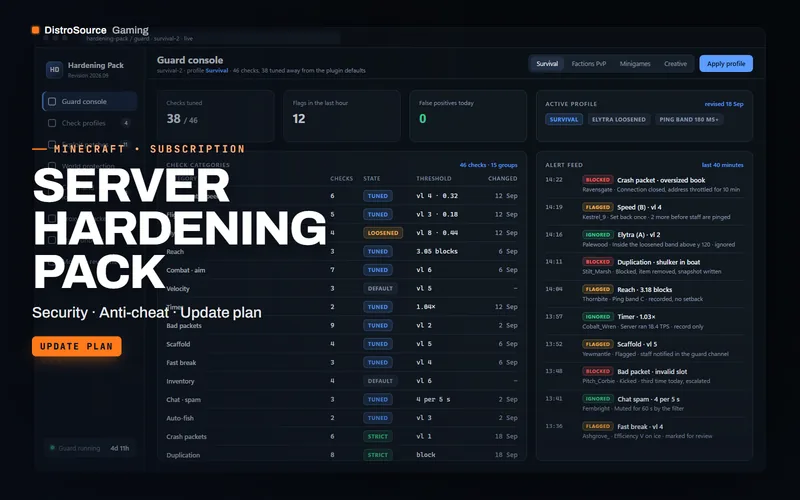Click the THRESHOLD column header
This screenshot has width=800, height=500.
tap(434, 179)
